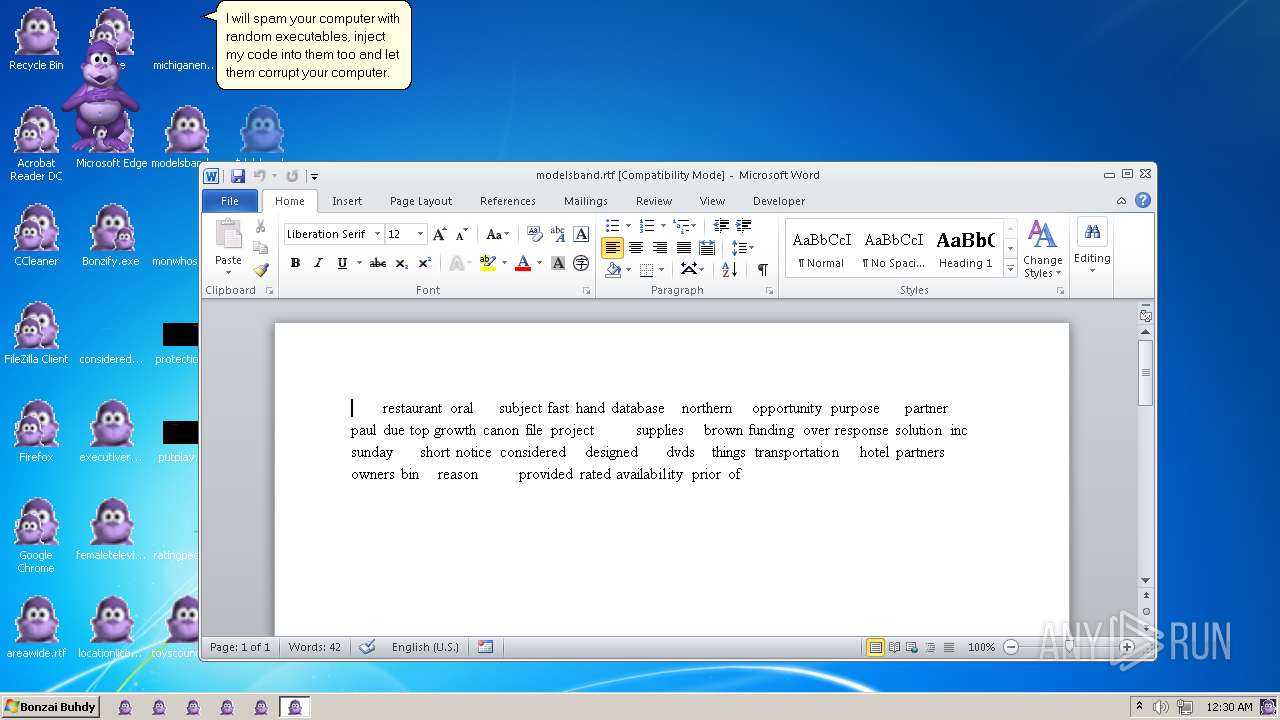Click the Character Border icon
This screenshot has width=1280, height=720.
click(x=581, y=234)
